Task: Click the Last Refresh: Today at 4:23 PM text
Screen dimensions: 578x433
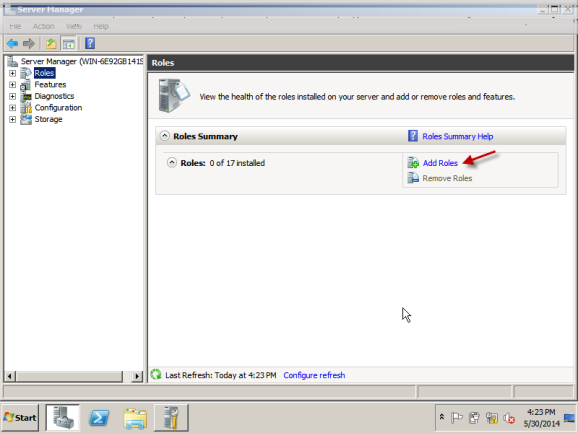Action: 220,375
